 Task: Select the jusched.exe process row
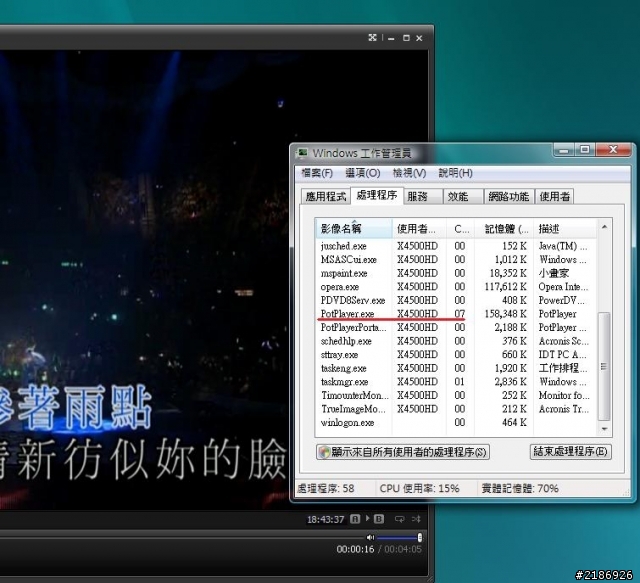point(456,246)
